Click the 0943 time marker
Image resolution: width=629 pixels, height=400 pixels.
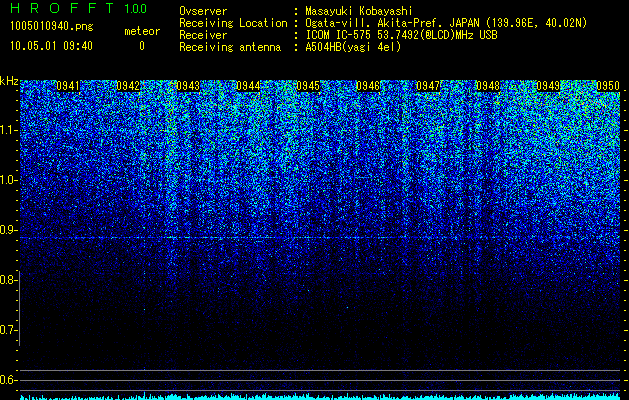pyautogui.click(x=188, y=86)
